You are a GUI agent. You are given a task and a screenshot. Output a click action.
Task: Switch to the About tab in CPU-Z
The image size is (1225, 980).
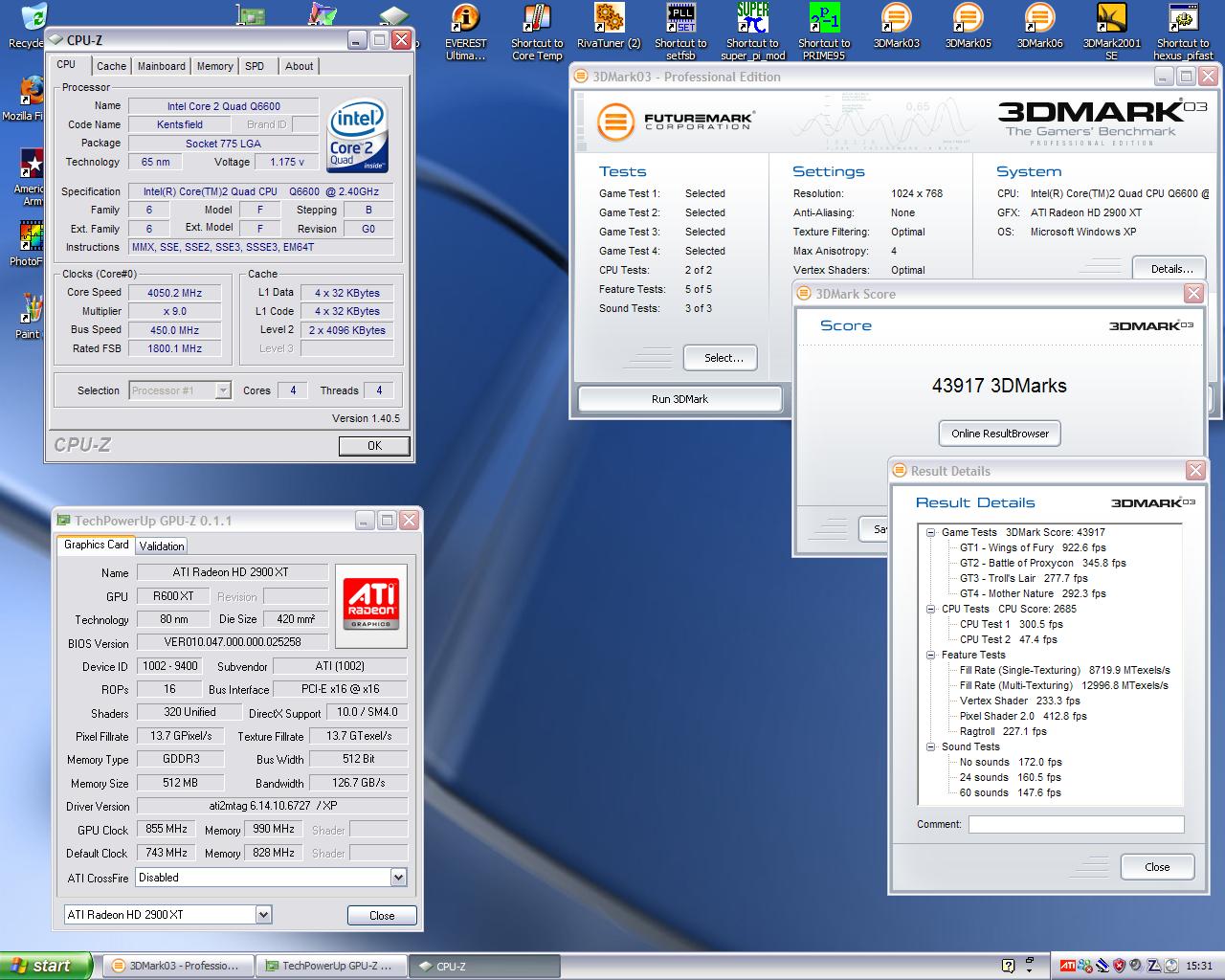tap(300, 66)
